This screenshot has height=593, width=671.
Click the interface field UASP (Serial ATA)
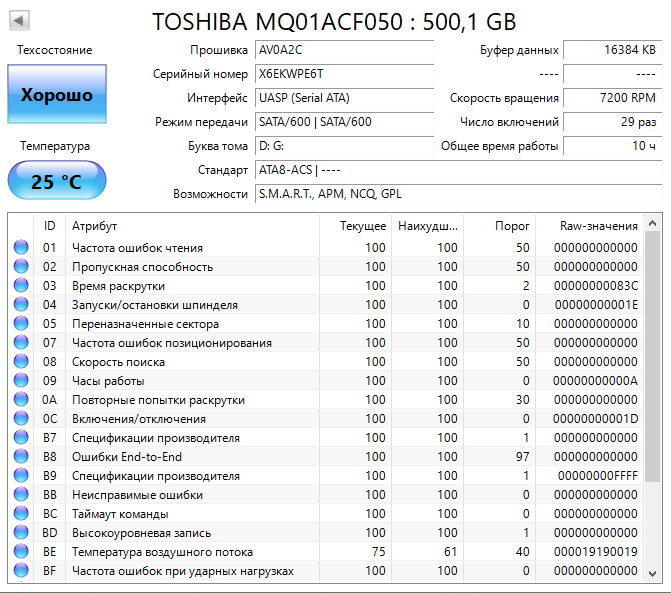click(344, 98)
